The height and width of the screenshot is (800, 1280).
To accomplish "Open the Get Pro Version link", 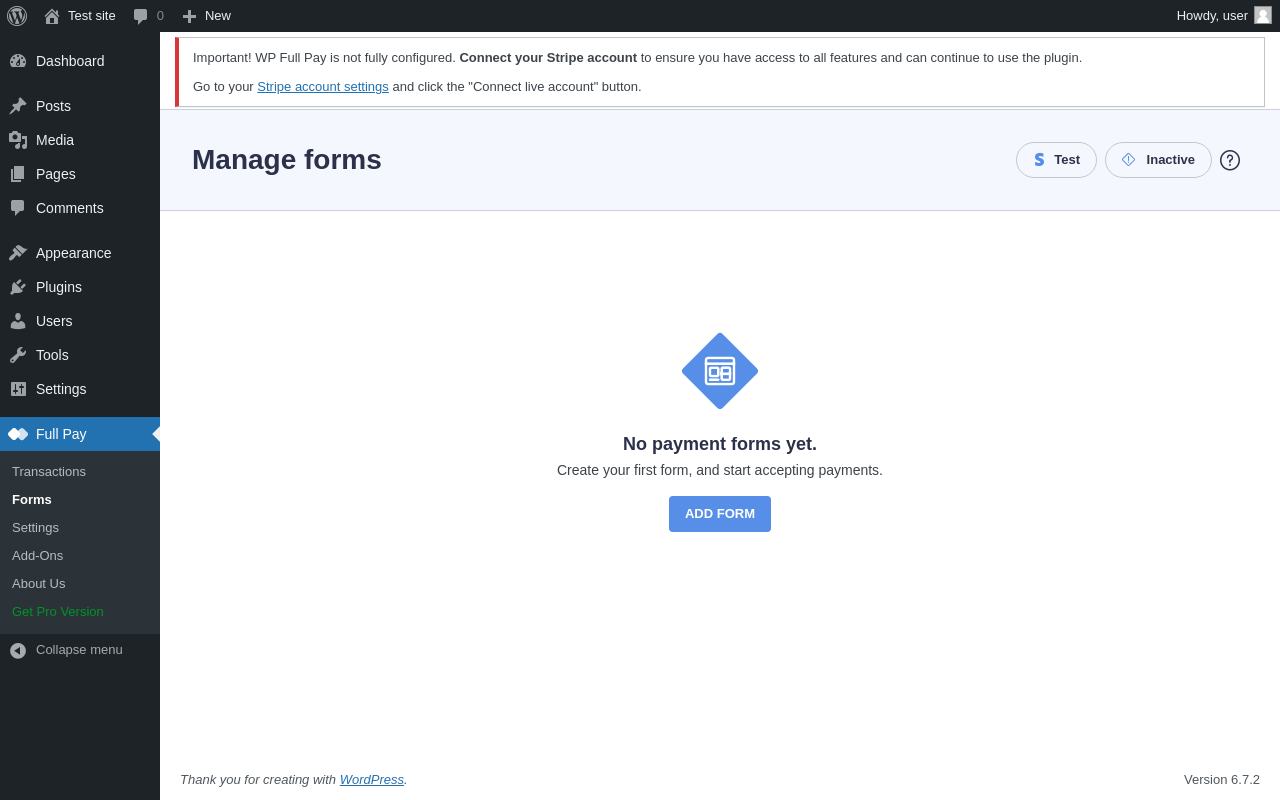I will tap(58, 612).
